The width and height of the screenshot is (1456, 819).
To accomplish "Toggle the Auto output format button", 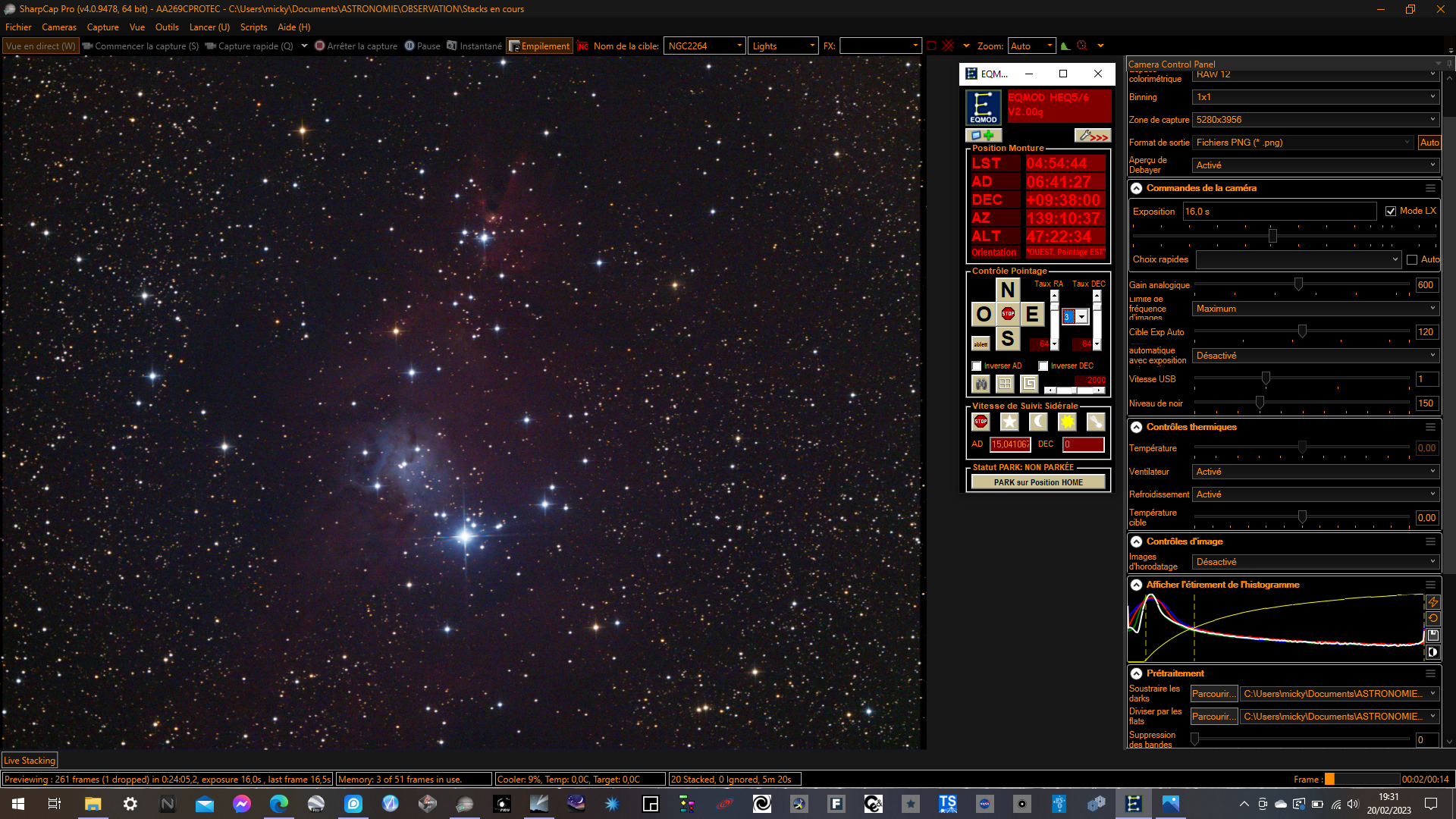I will [x=1429, y=143].
